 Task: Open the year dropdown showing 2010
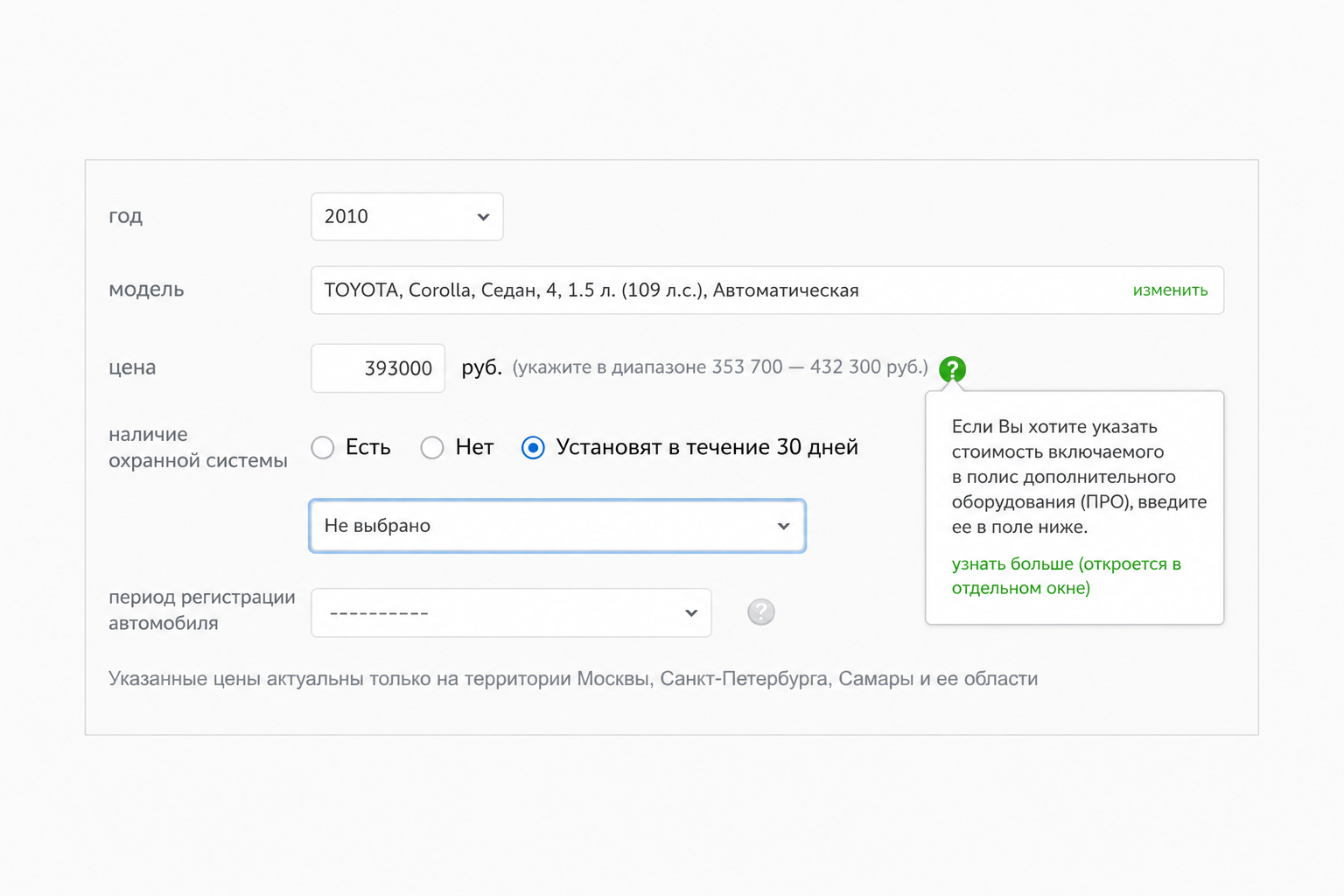coord(407,216)
